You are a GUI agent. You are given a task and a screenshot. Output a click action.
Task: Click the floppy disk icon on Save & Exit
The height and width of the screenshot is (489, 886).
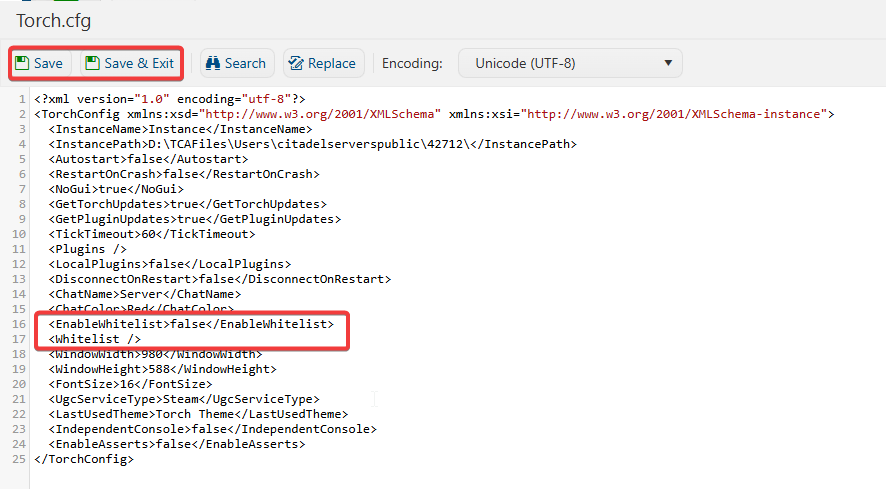(93, 63)
